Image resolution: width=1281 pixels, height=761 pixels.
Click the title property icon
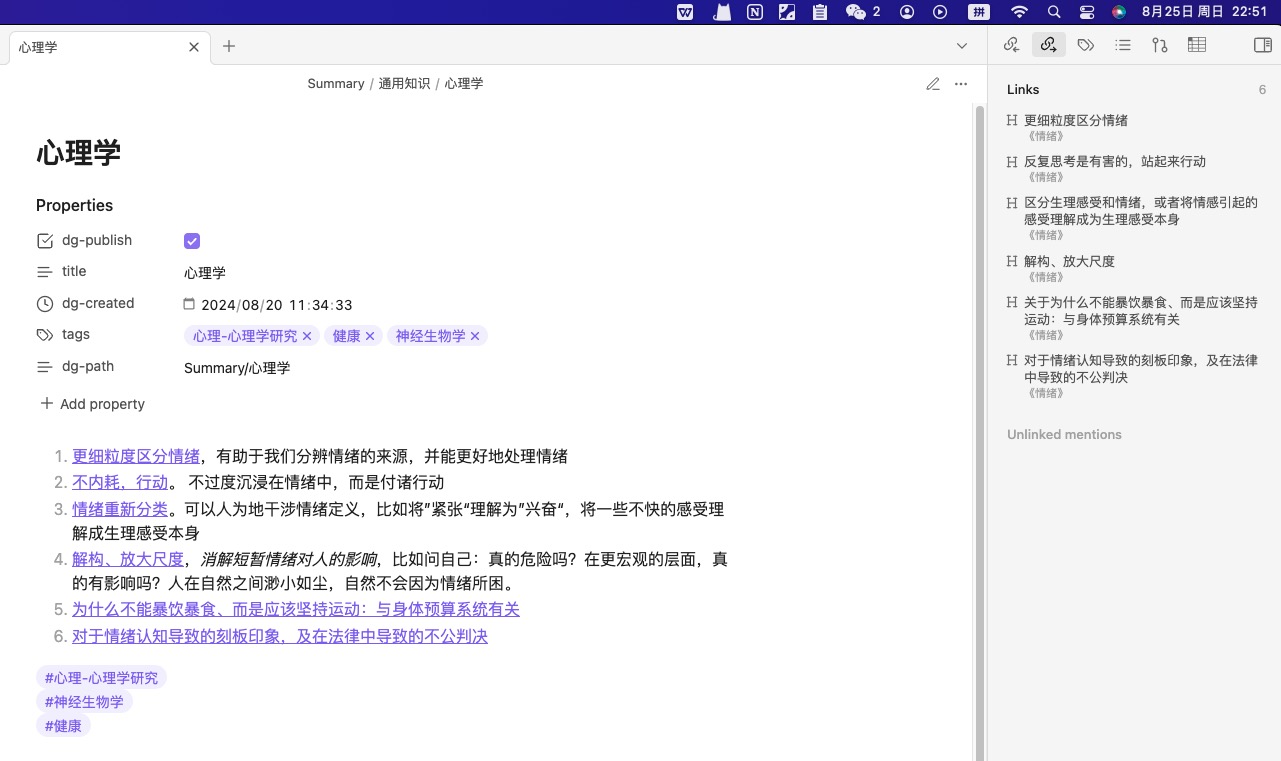[45, 272]
